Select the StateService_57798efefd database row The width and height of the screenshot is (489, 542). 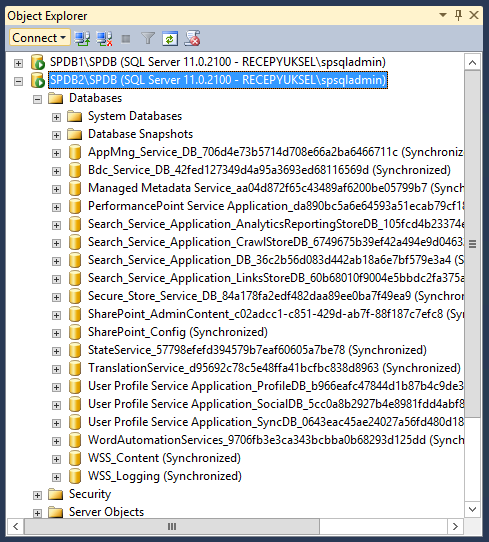pyautogui.click(x=257, y=350)
